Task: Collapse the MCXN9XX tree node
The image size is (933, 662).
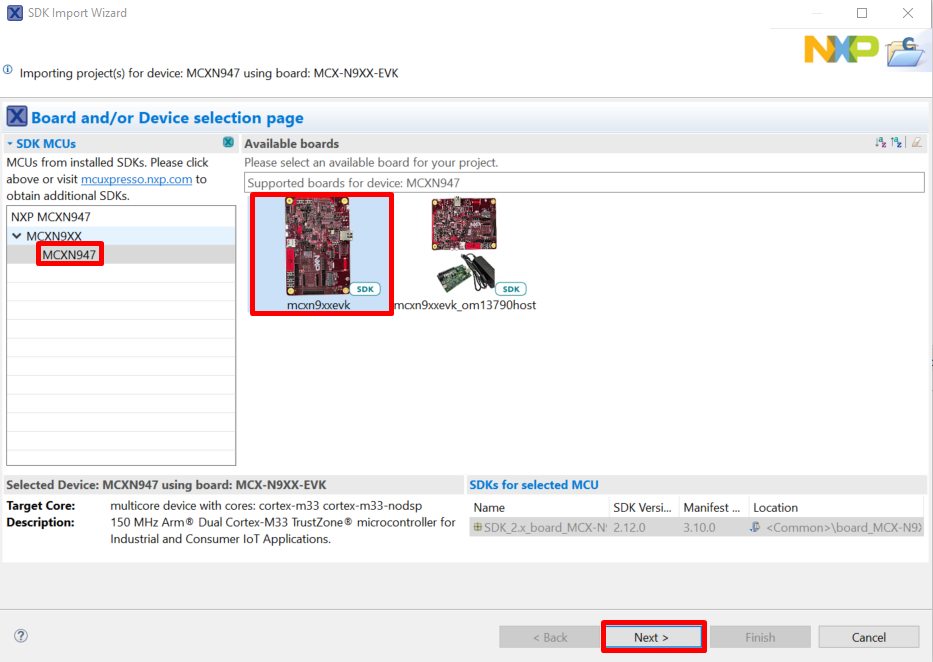Action: click(x=17, y=236)
